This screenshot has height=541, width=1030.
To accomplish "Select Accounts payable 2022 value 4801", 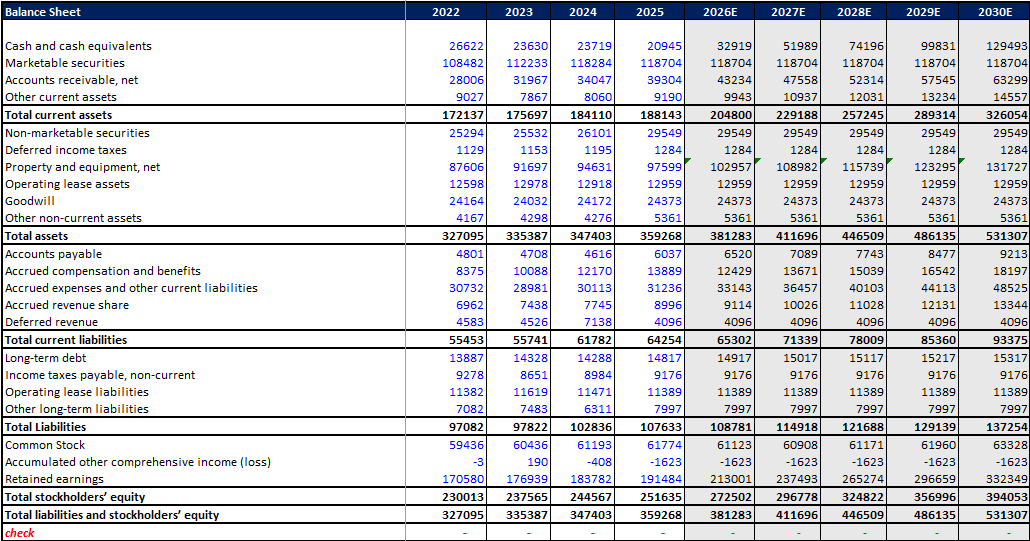I will pos(470,254).
